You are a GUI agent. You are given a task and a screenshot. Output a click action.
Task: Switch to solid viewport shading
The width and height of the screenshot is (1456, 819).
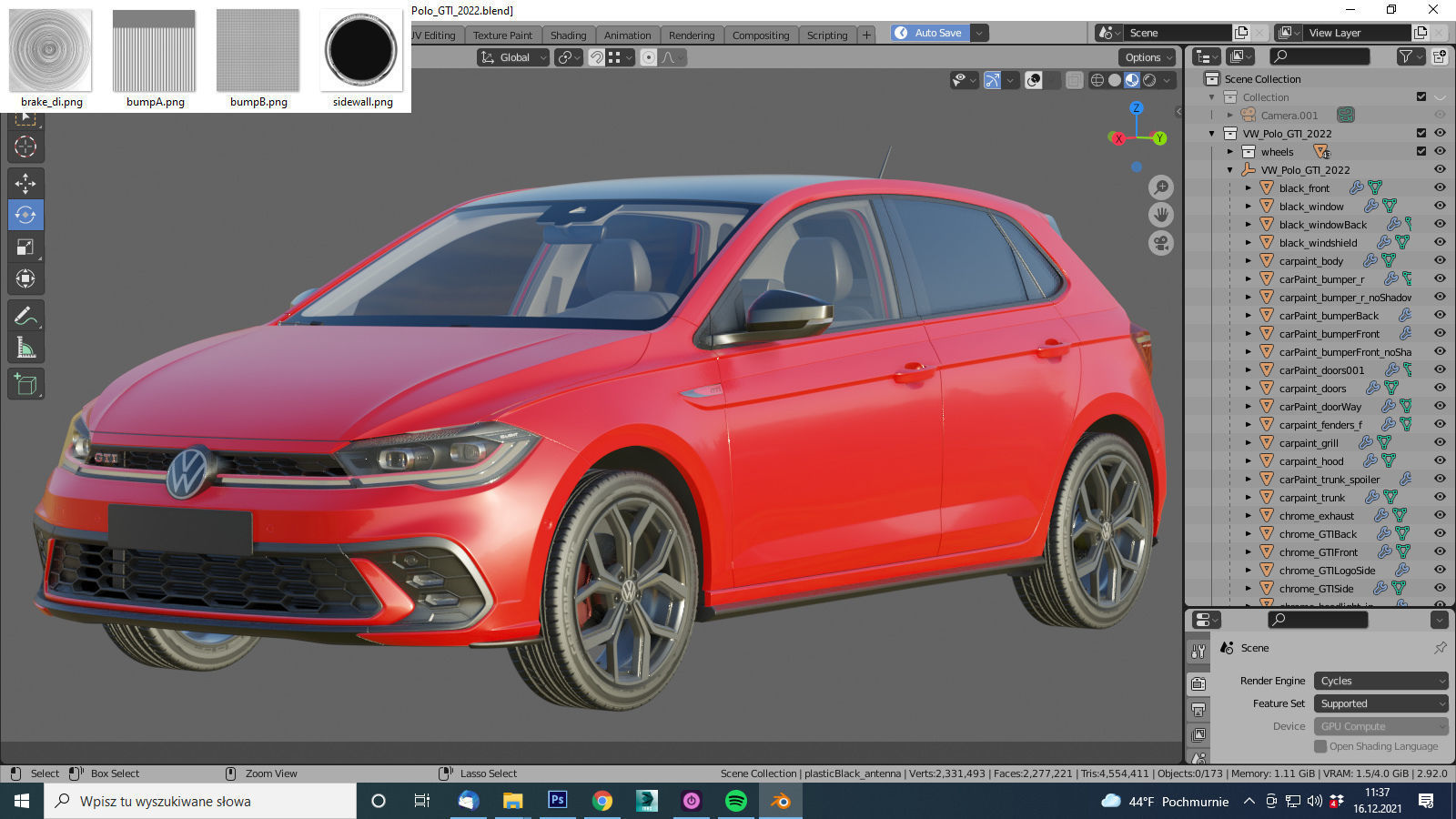(x=1115, y=80)
